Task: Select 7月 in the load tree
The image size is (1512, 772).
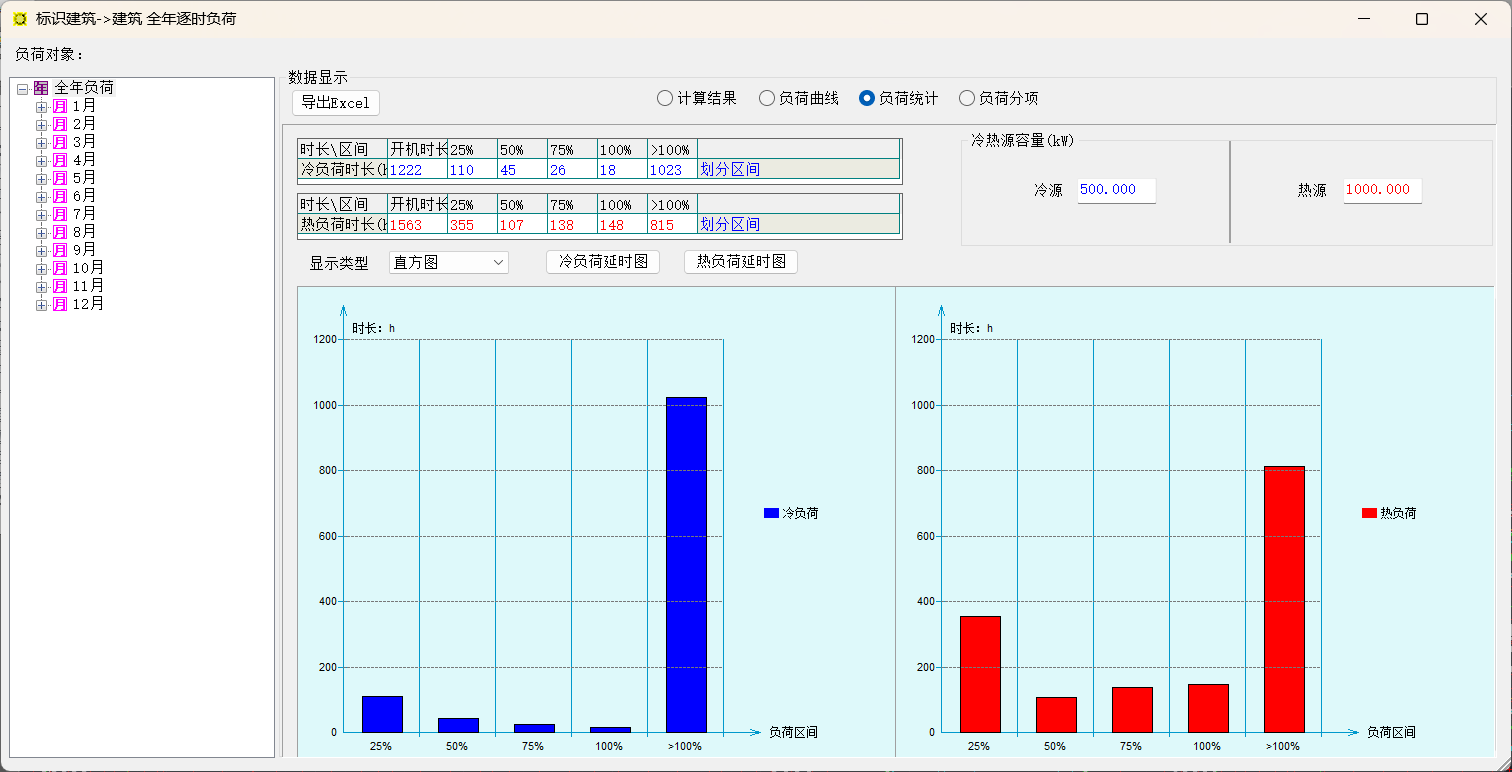Action: pyautogui.click(x=84, y=214)
